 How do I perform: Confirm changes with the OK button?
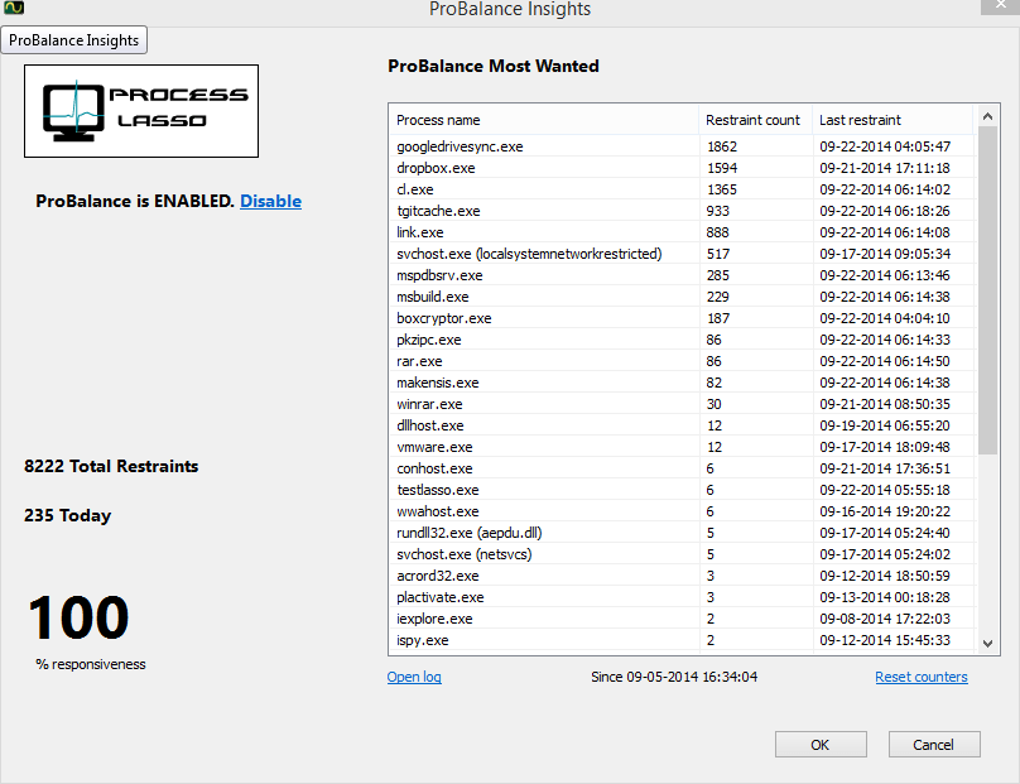click(820, 744)
